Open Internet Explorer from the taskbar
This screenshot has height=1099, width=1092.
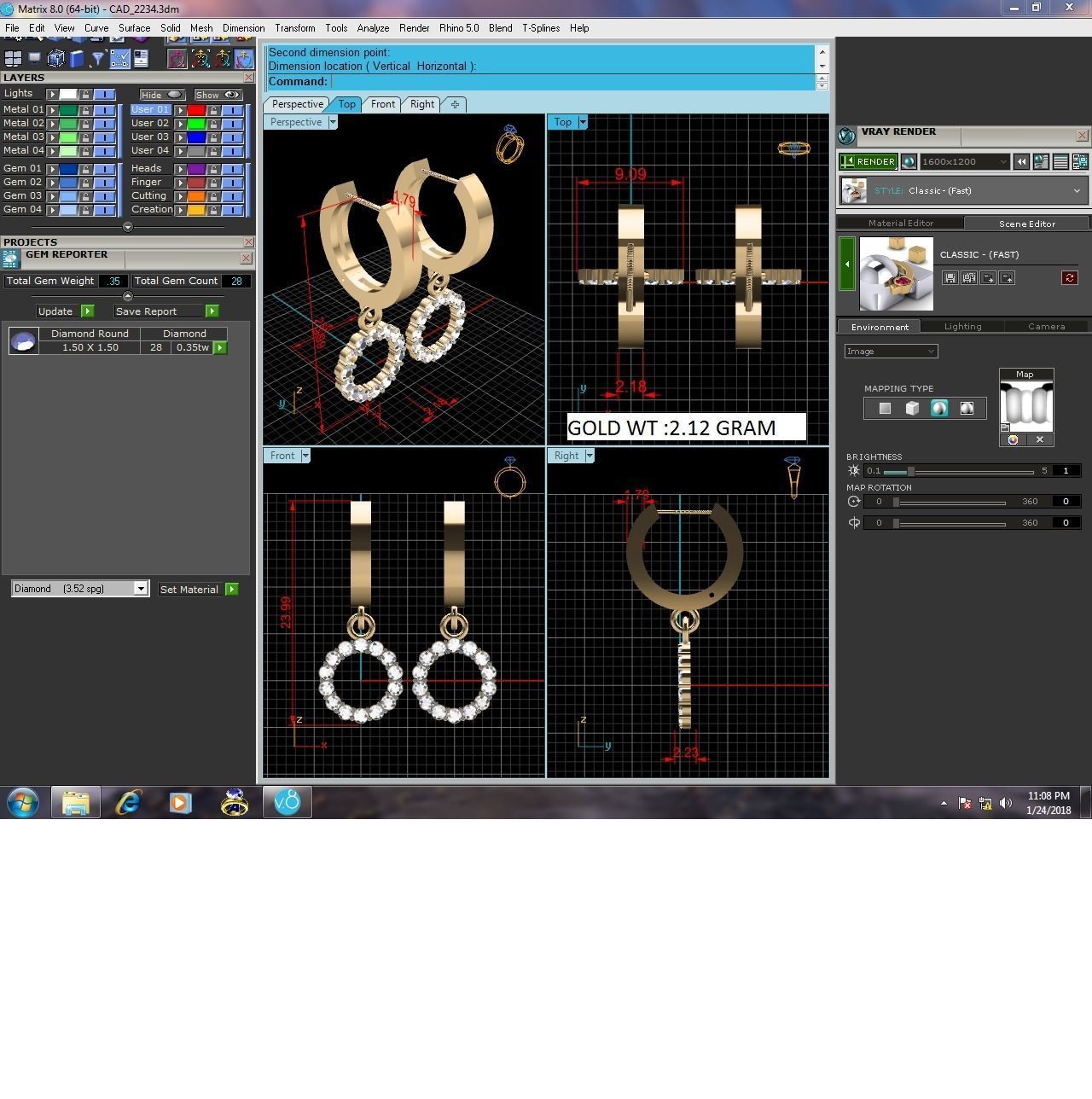click(x=128, y=802)
